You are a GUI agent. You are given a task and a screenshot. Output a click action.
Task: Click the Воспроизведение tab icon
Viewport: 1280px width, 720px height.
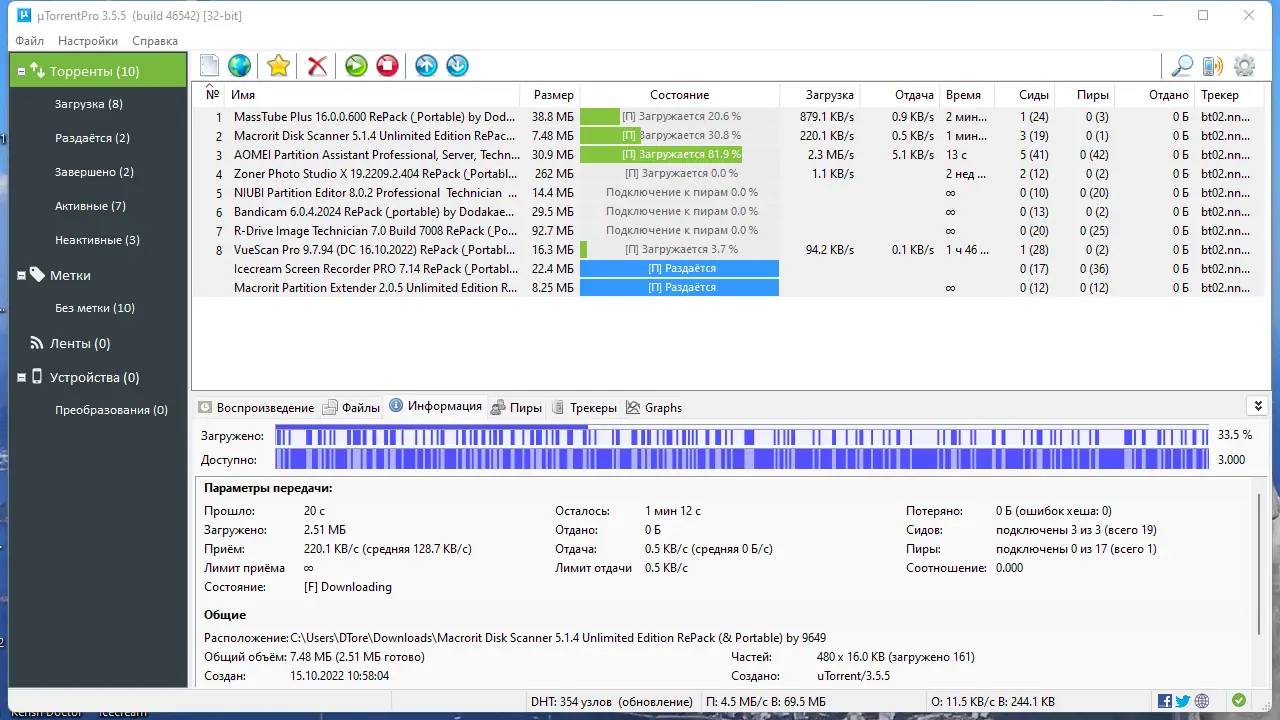[x=205, y=407]
